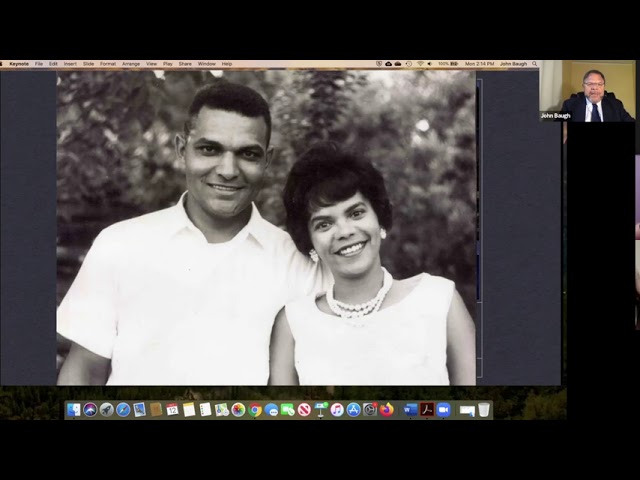Open the App Store icon in dock
Screen dimensions: 640x480
pos(353,410)
